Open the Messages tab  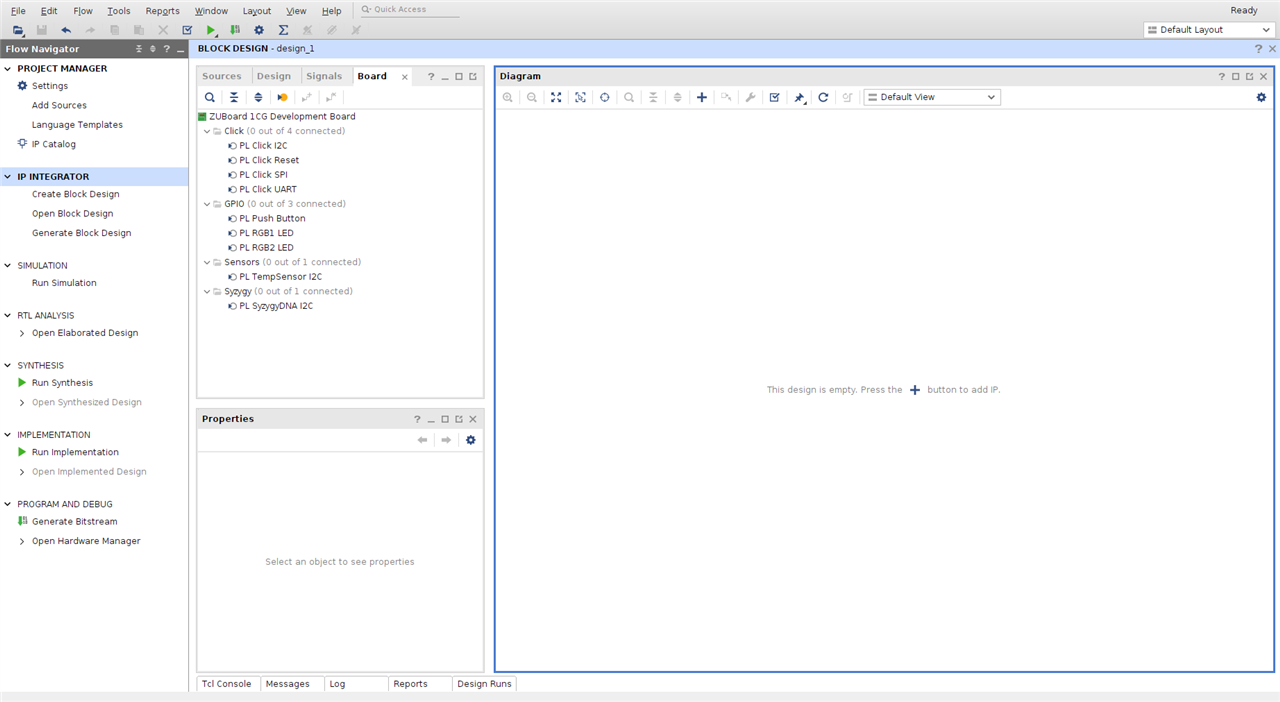coord(287,684)
